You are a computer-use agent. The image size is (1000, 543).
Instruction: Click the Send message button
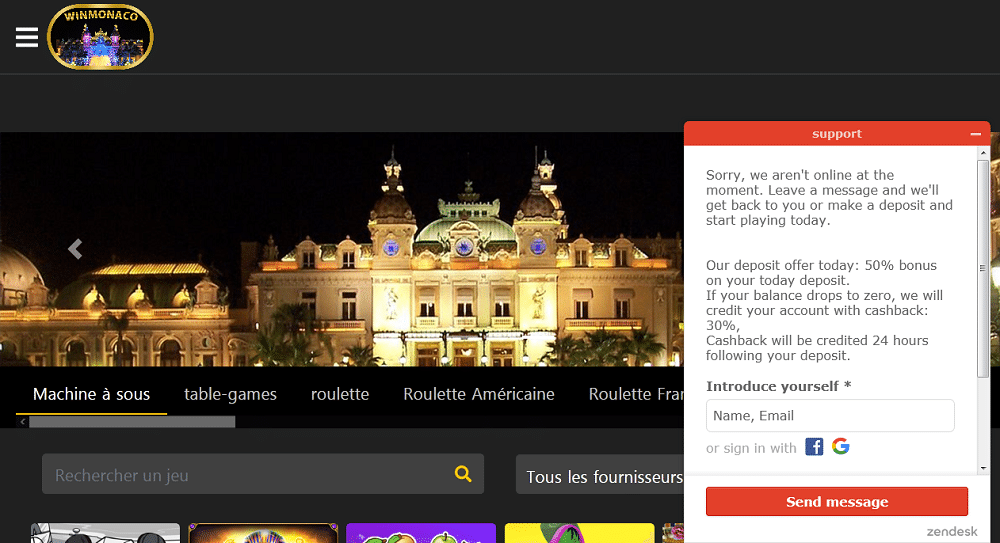tap(837, 502)
